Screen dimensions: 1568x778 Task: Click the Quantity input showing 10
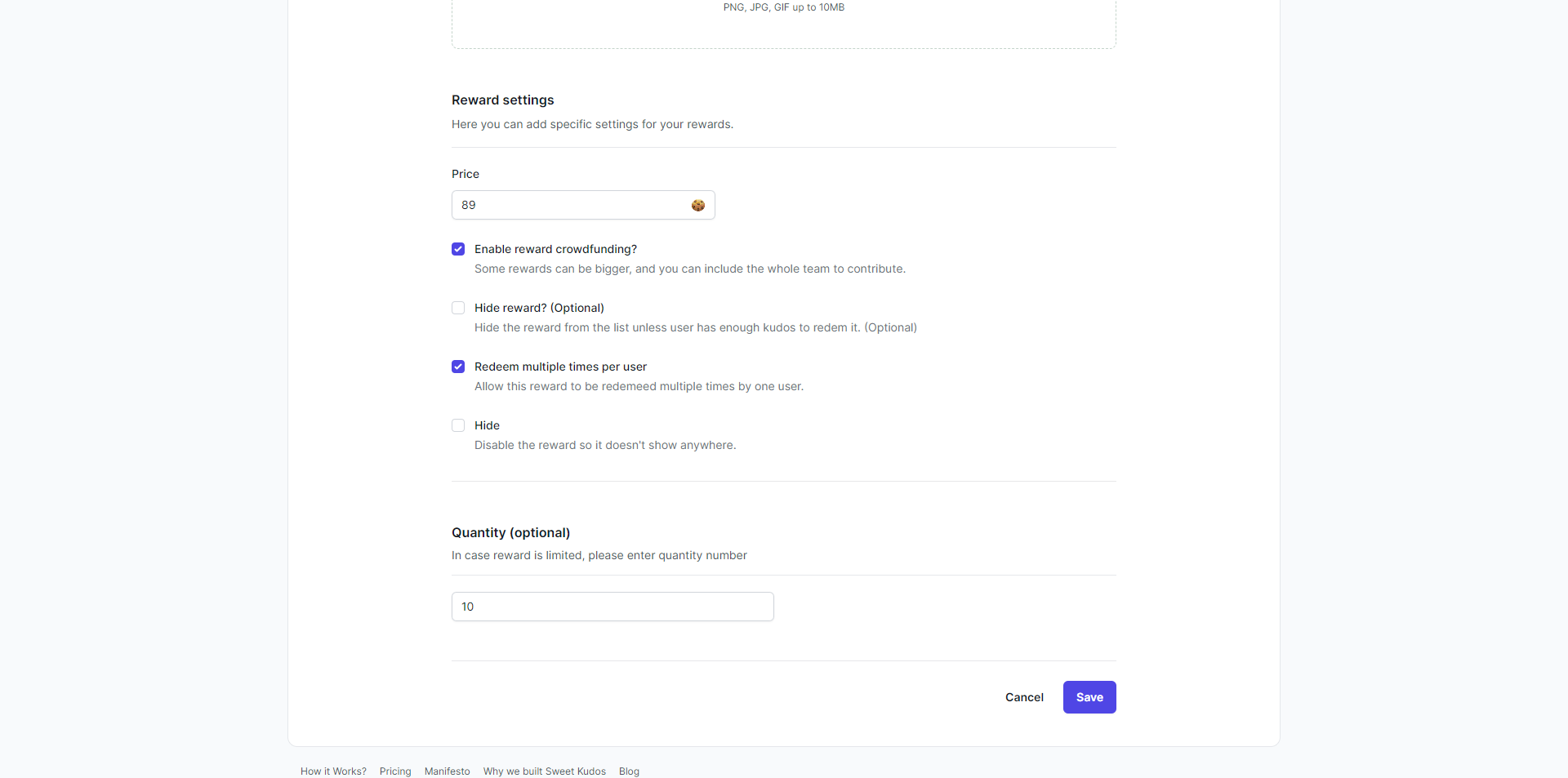pyautogui.click(x=612, y=607)
